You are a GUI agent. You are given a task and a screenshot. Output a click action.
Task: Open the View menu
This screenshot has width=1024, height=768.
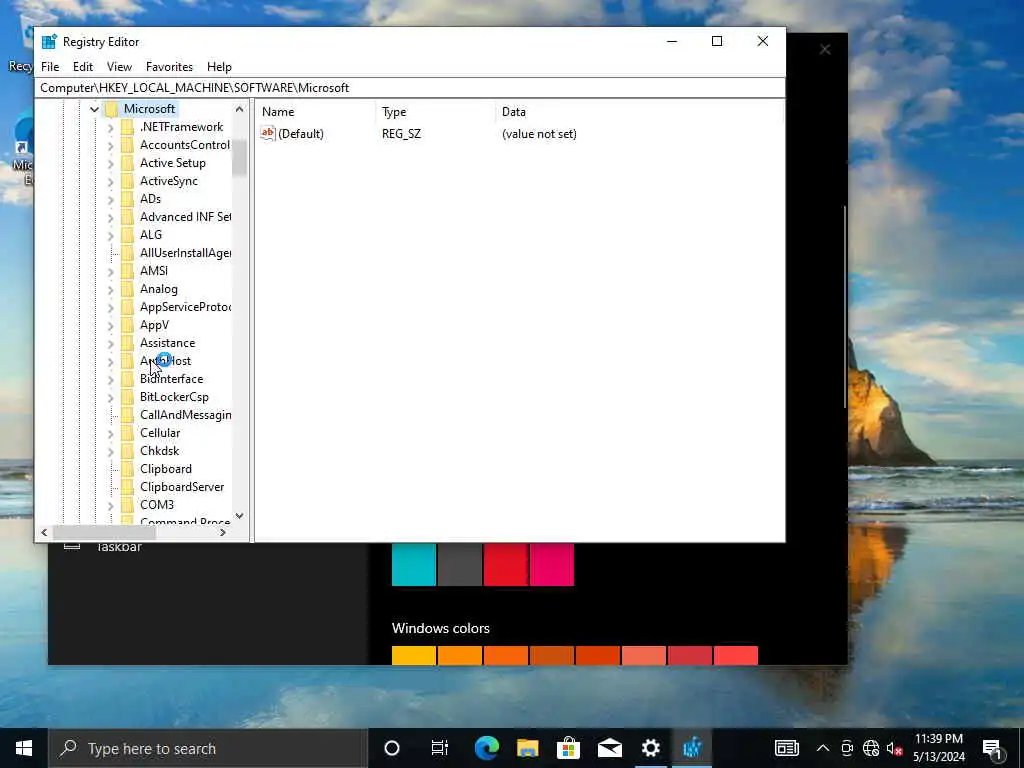[119, 67]
